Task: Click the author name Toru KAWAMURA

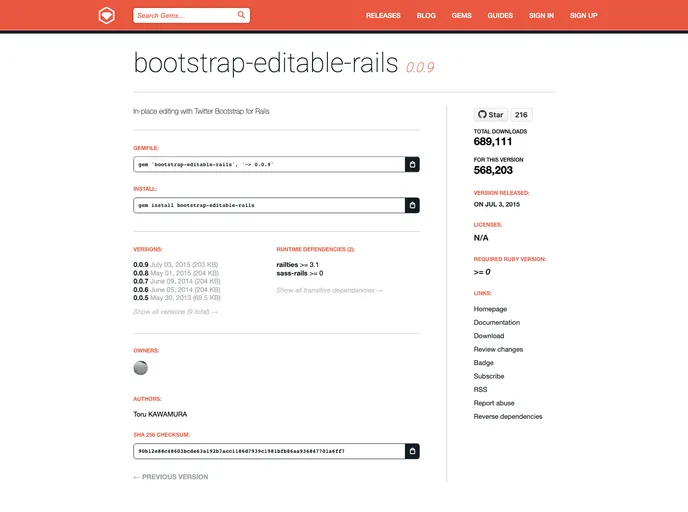Action: coord(160,414)
